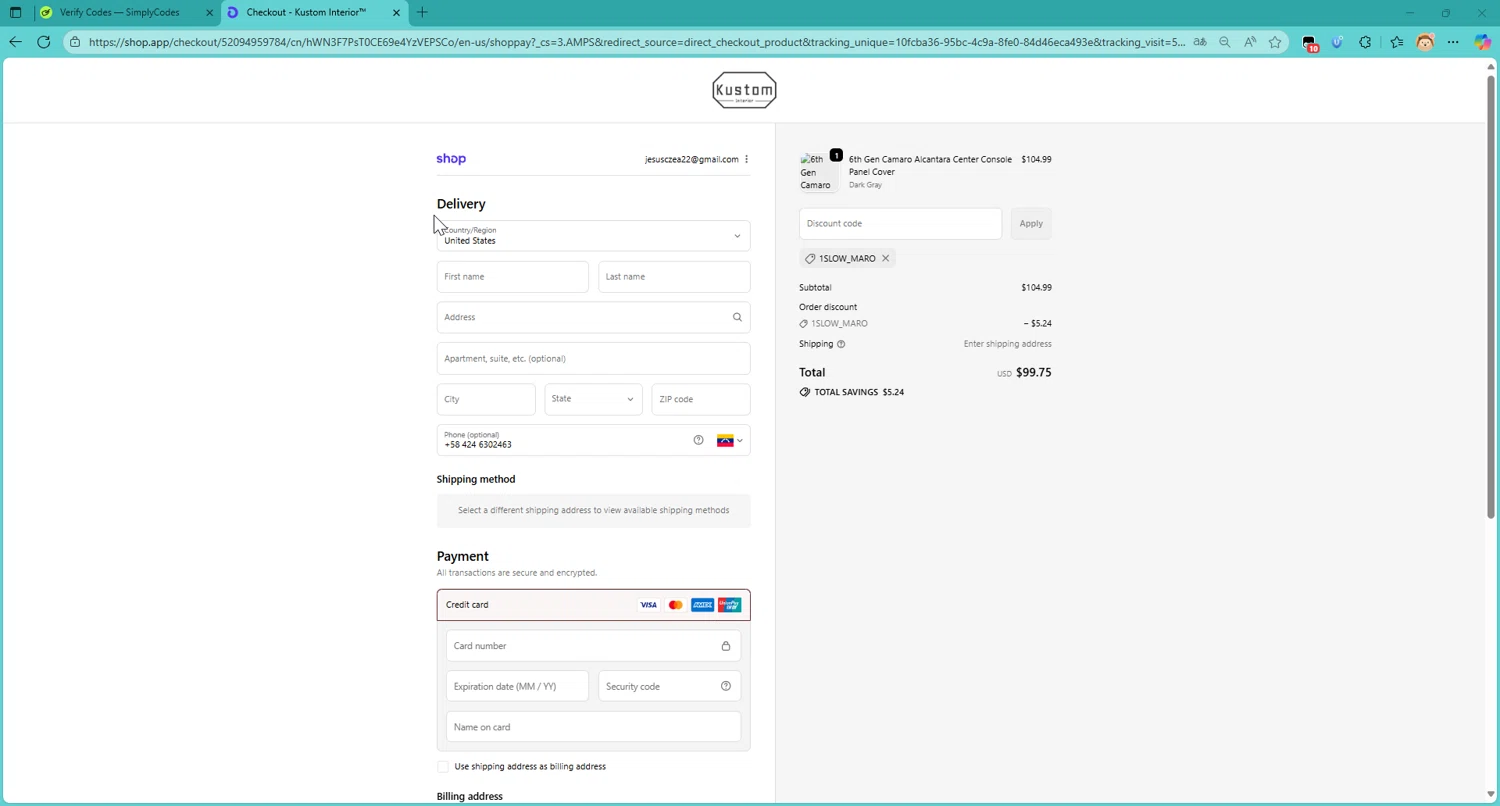
Task: Open the browser extensions puzzle icon
Action: click(x=1365, y=42)
